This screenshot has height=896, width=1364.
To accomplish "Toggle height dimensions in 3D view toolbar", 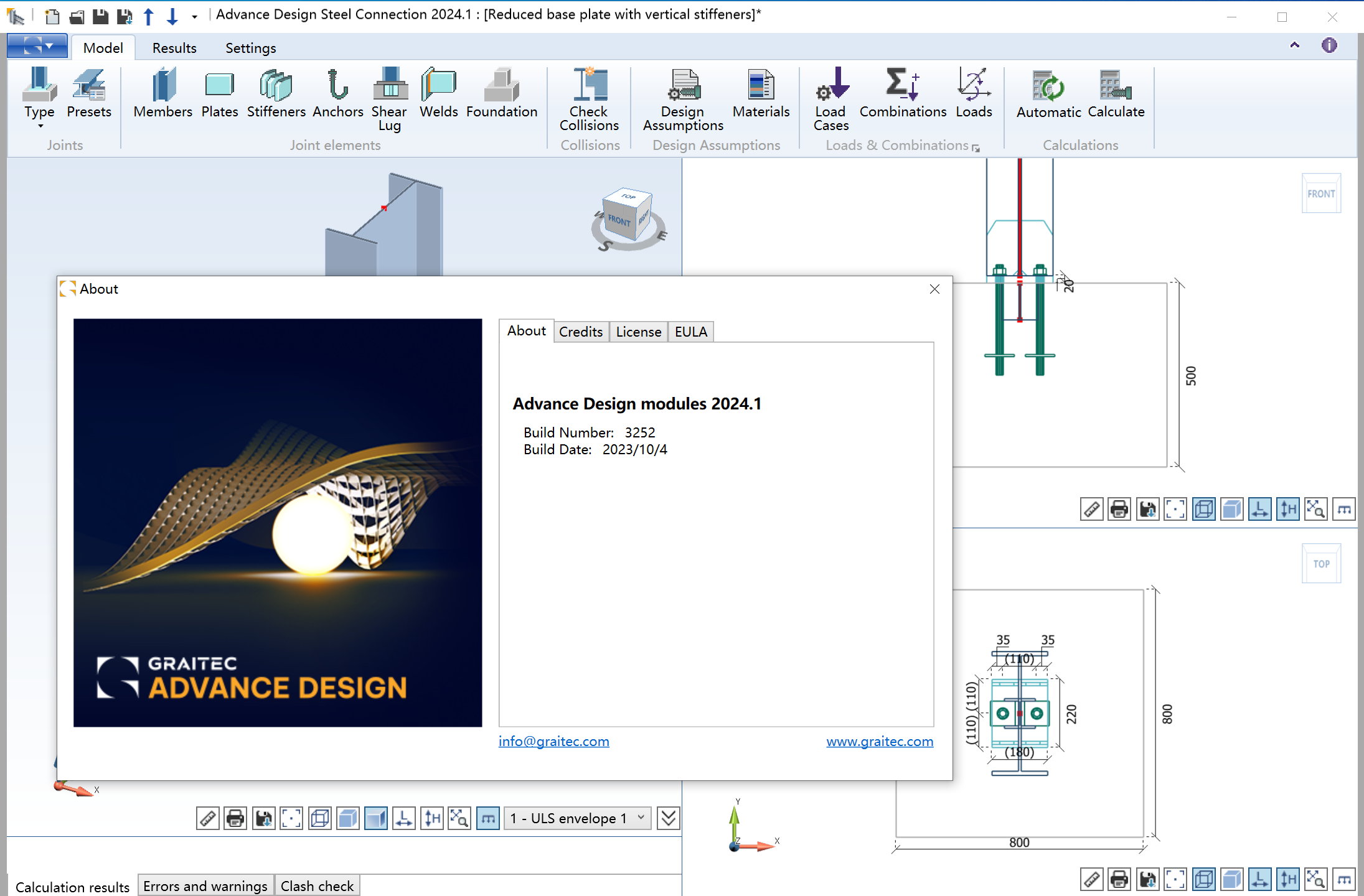I will tap(432, 818).
